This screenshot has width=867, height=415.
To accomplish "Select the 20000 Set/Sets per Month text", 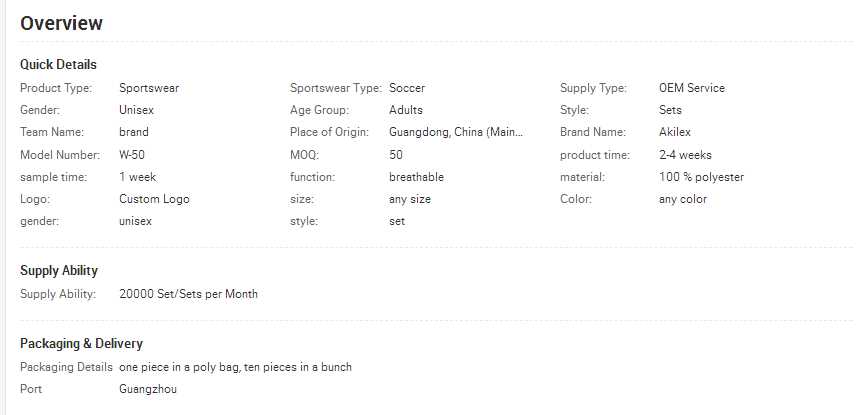I will tap(188, 294).
